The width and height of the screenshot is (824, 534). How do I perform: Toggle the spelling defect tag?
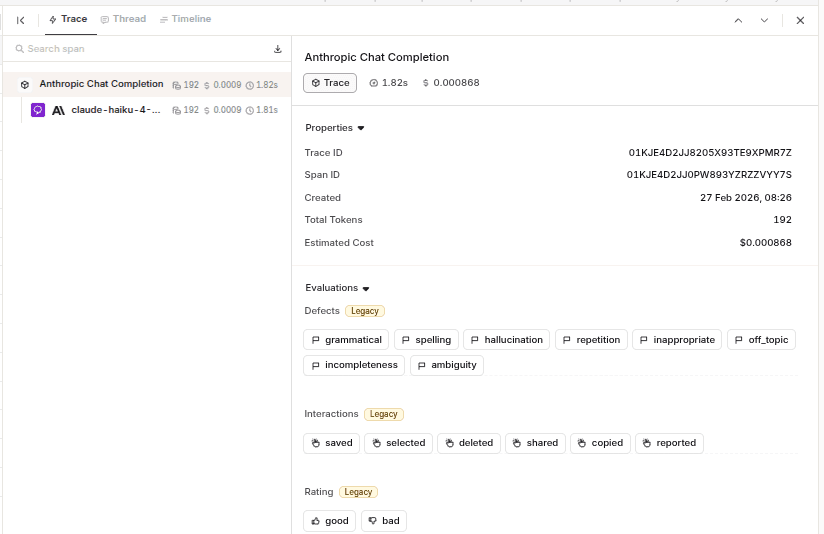click(426, 340)
